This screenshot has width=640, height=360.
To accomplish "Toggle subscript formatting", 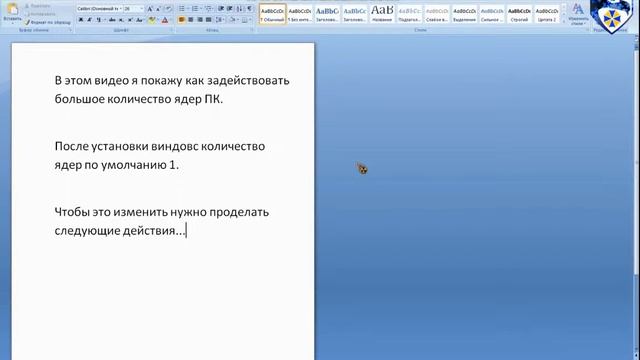I will coord(121,20).
